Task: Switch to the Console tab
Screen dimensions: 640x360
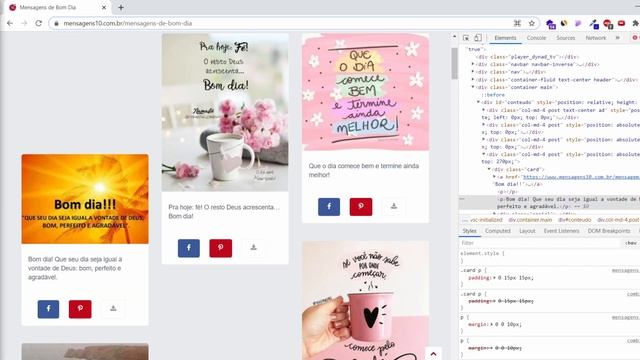Action: (x=536, y=38)
